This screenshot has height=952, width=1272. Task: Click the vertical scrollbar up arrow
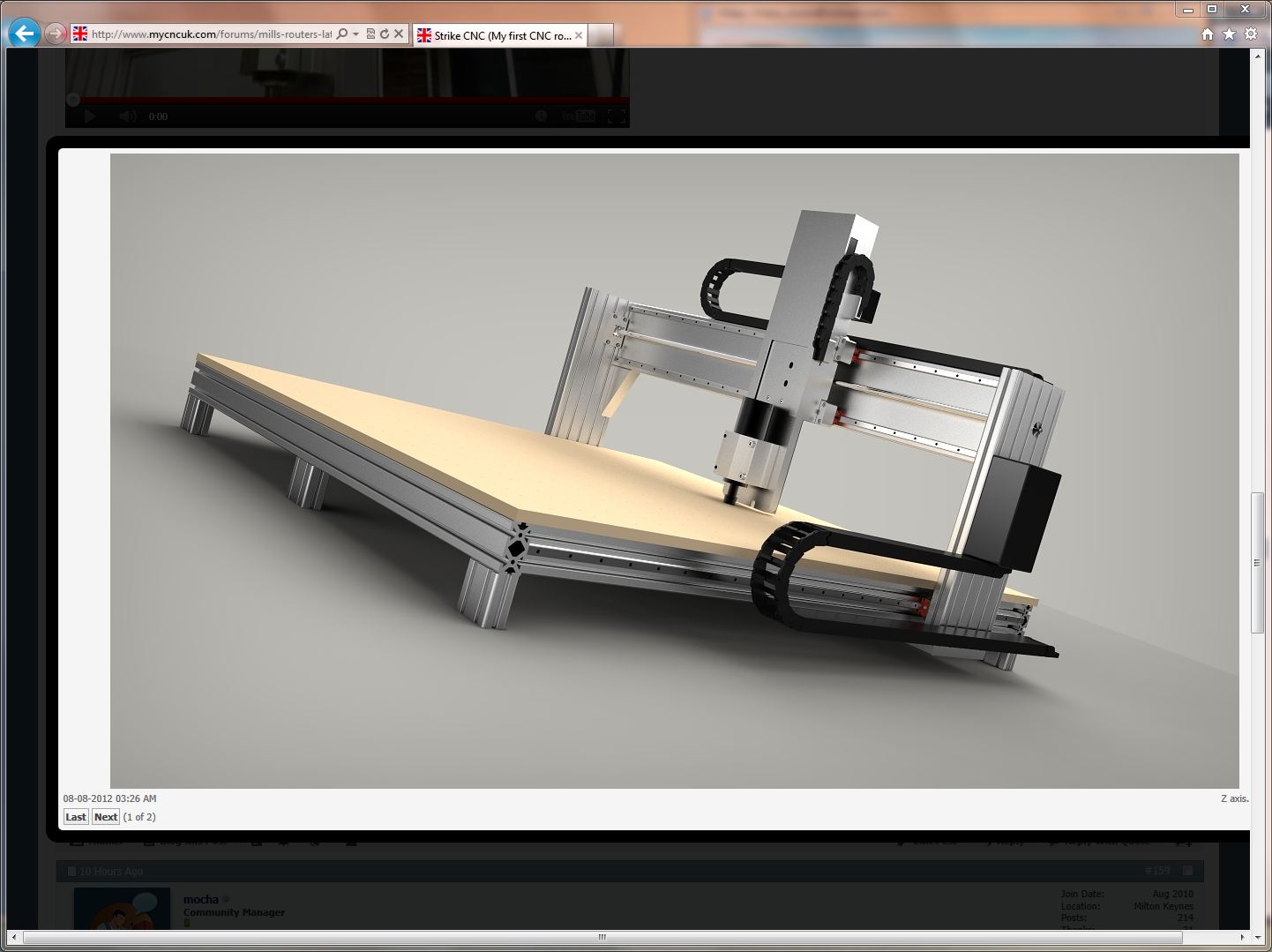[x=1258, y=56]
